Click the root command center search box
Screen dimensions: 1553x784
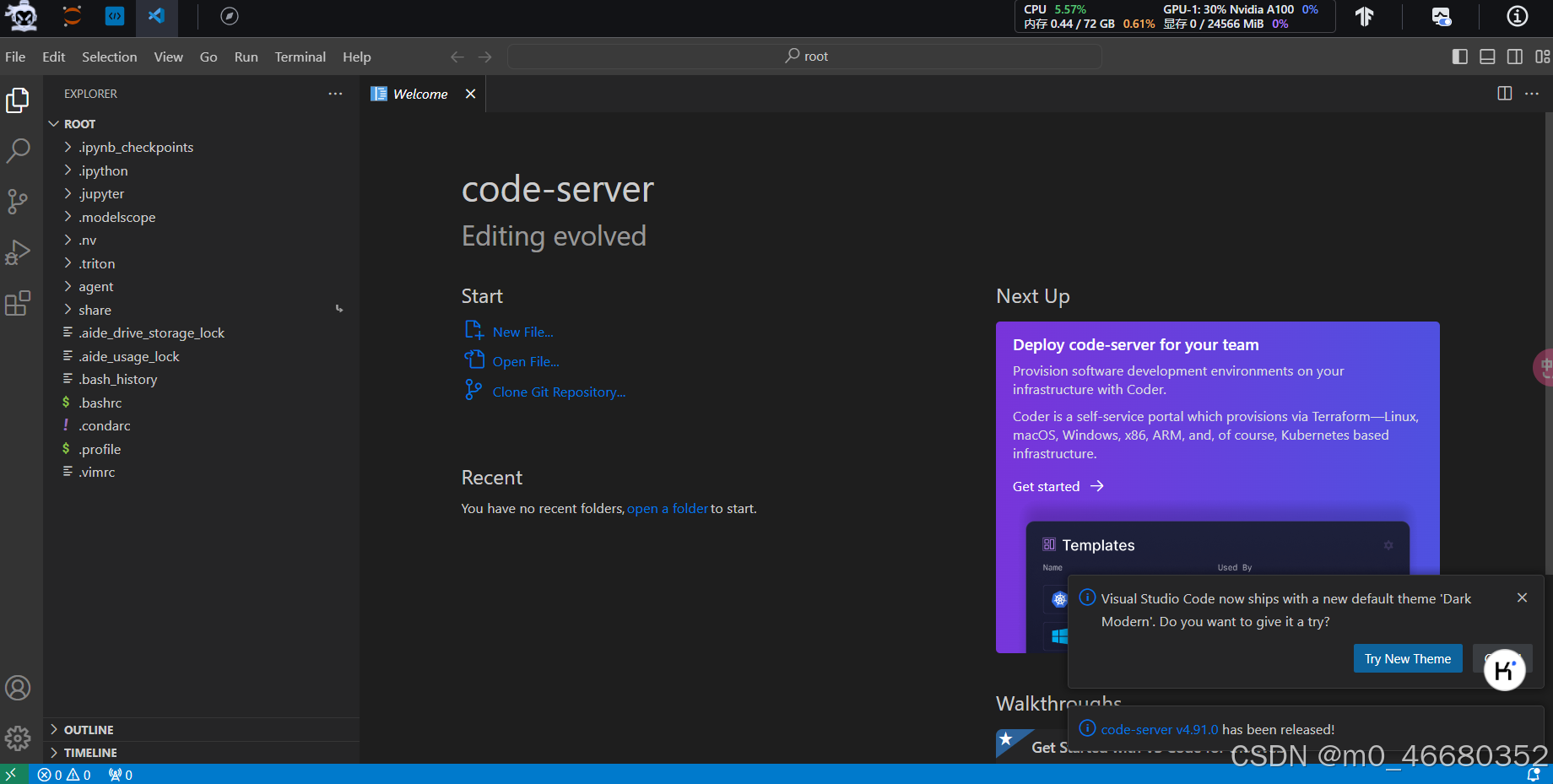click(x=804, y=57)
